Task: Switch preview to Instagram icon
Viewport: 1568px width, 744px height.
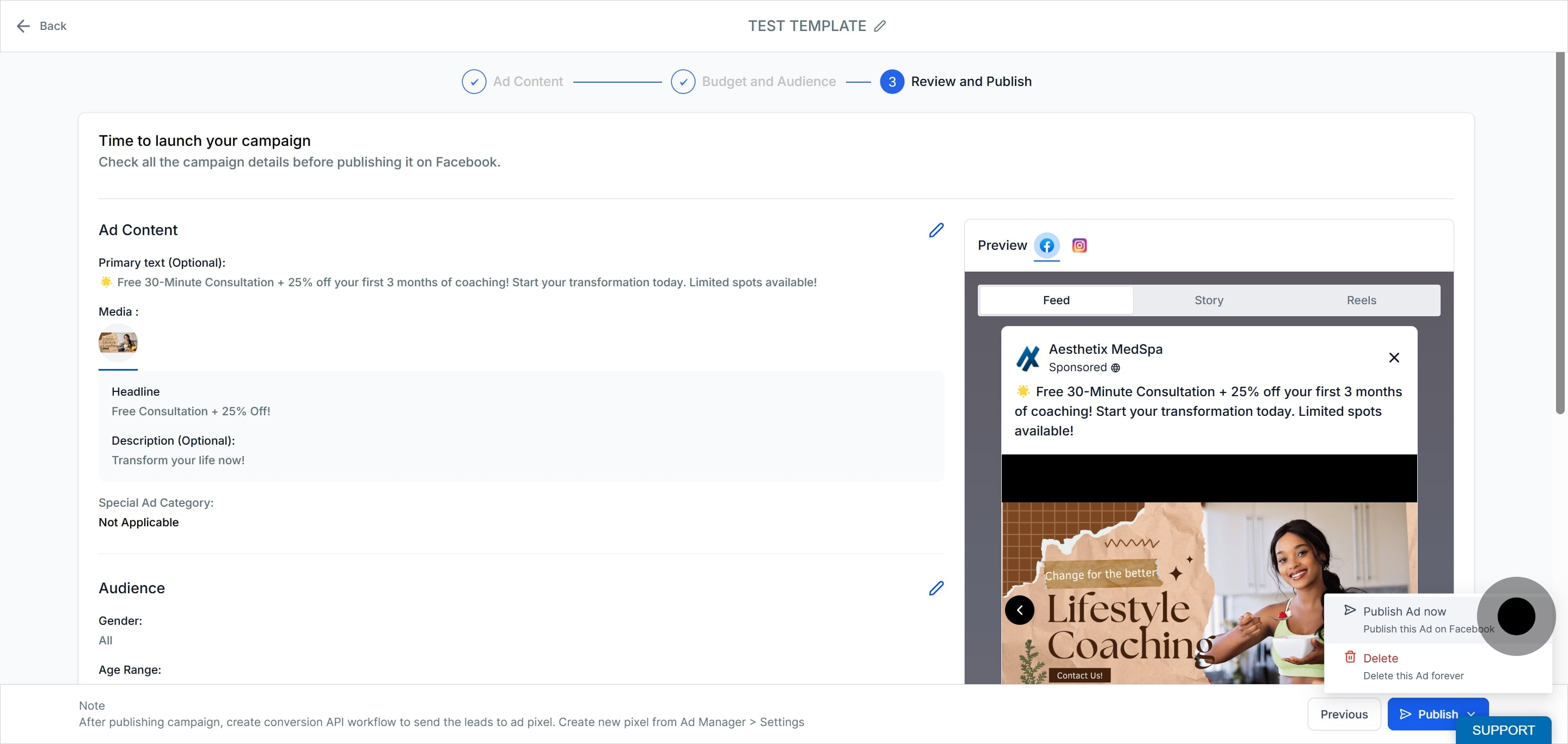Action: pyautogui.click(x=1079, y=246)
